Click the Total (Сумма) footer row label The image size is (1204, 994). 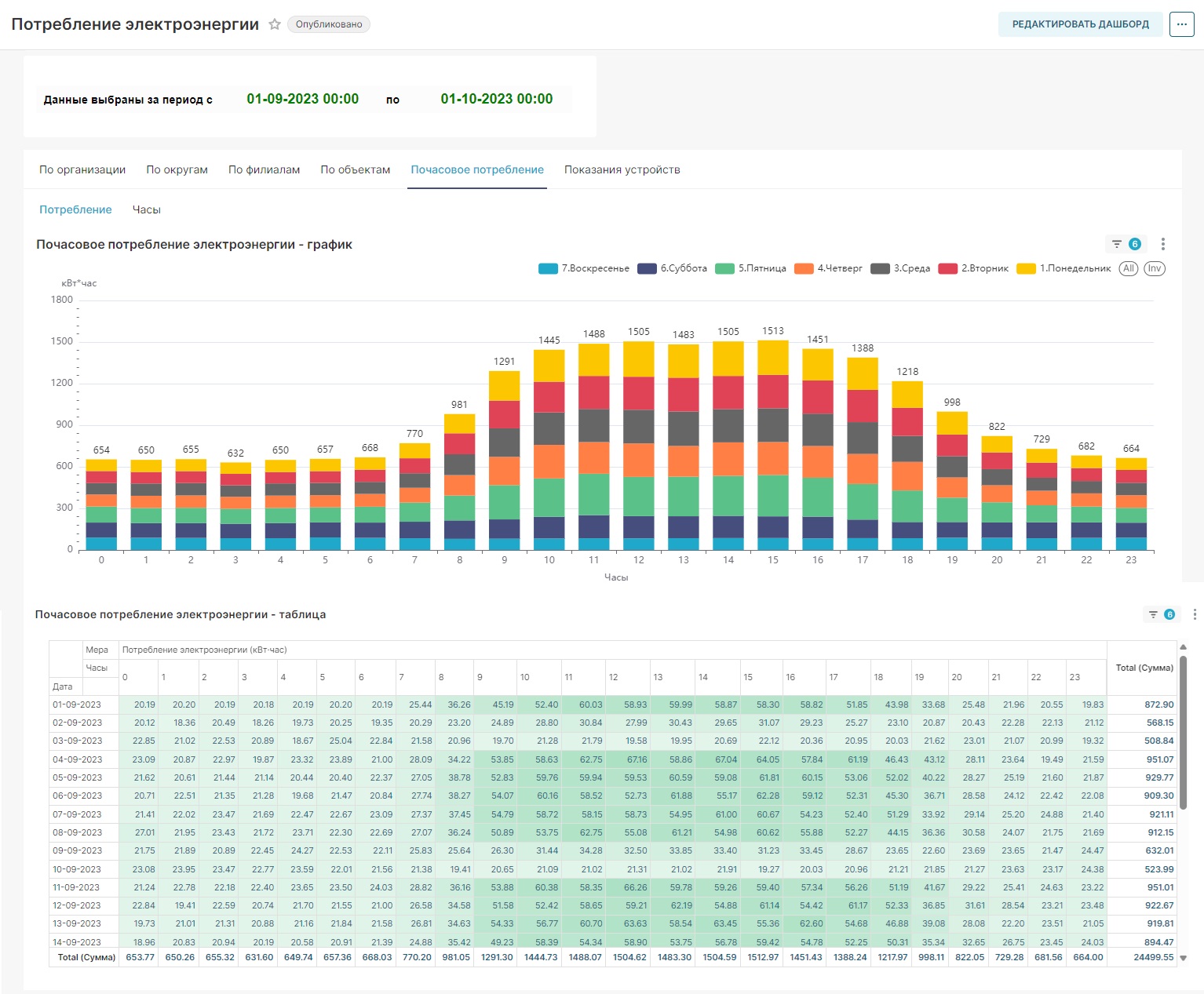[x=86, y=957]
